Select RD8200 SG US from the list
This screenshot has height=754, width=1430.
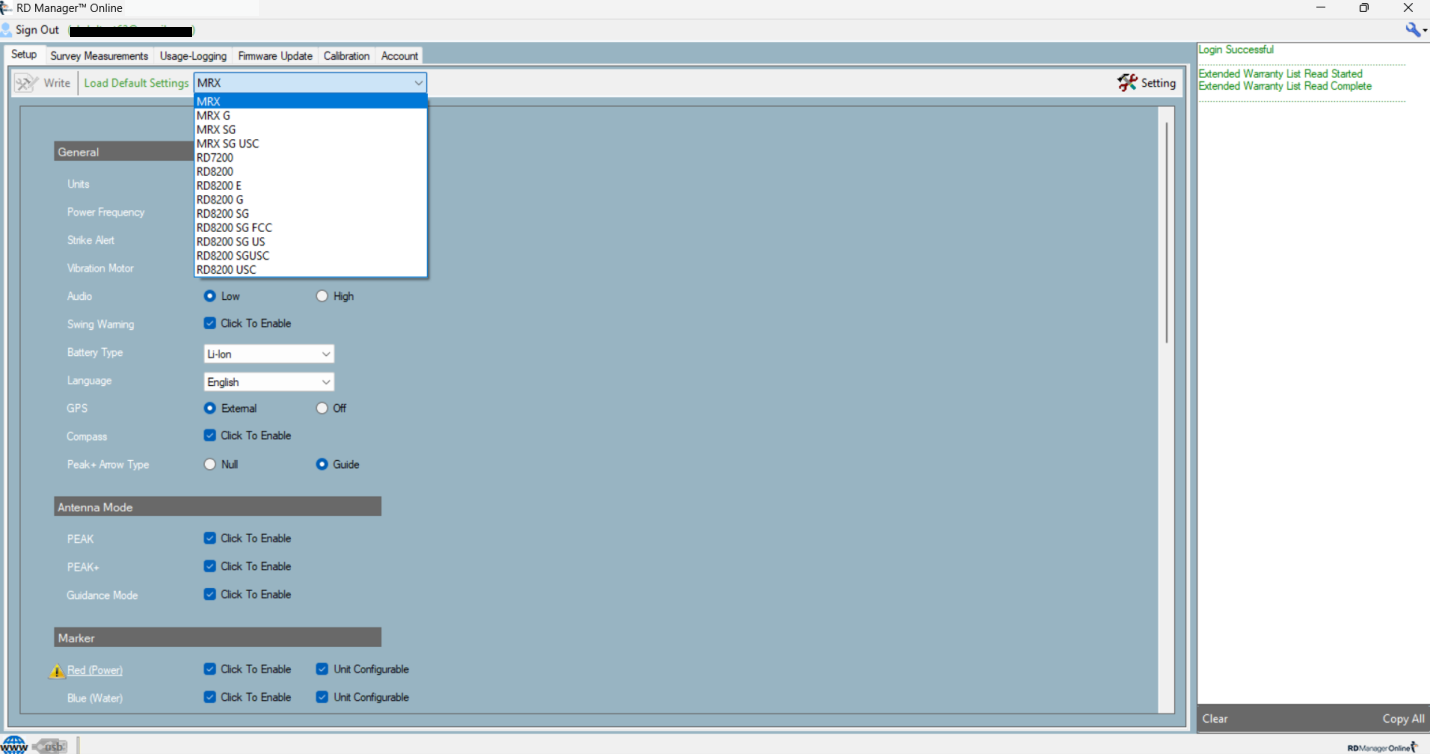[x=311, y=241]
